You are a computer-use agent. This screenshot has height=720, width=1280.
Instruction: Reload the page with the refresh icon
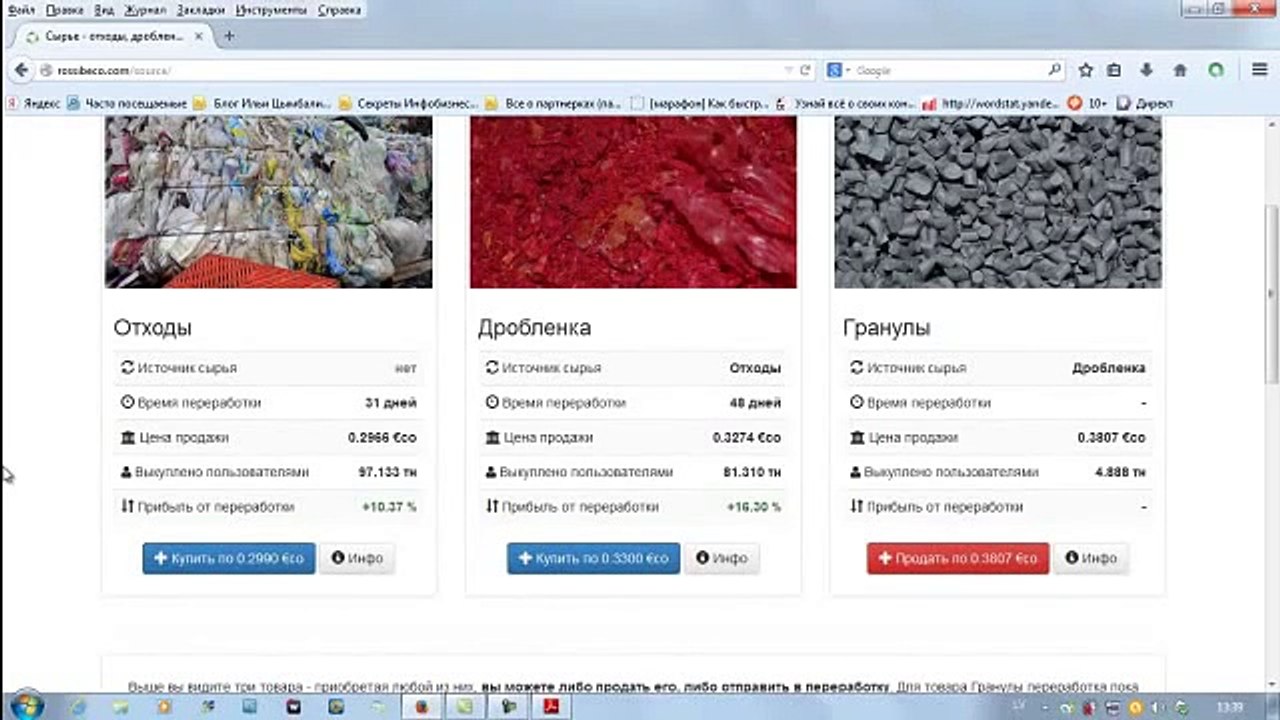click(x=805, y=71)
